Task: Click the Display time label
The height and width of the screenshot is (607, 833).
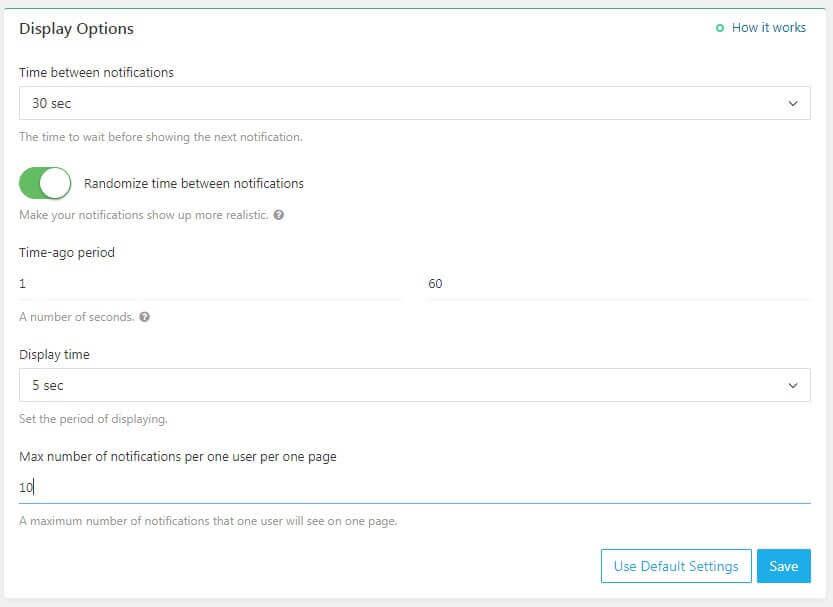Action: pyautogui.click(x=54, y=355)
